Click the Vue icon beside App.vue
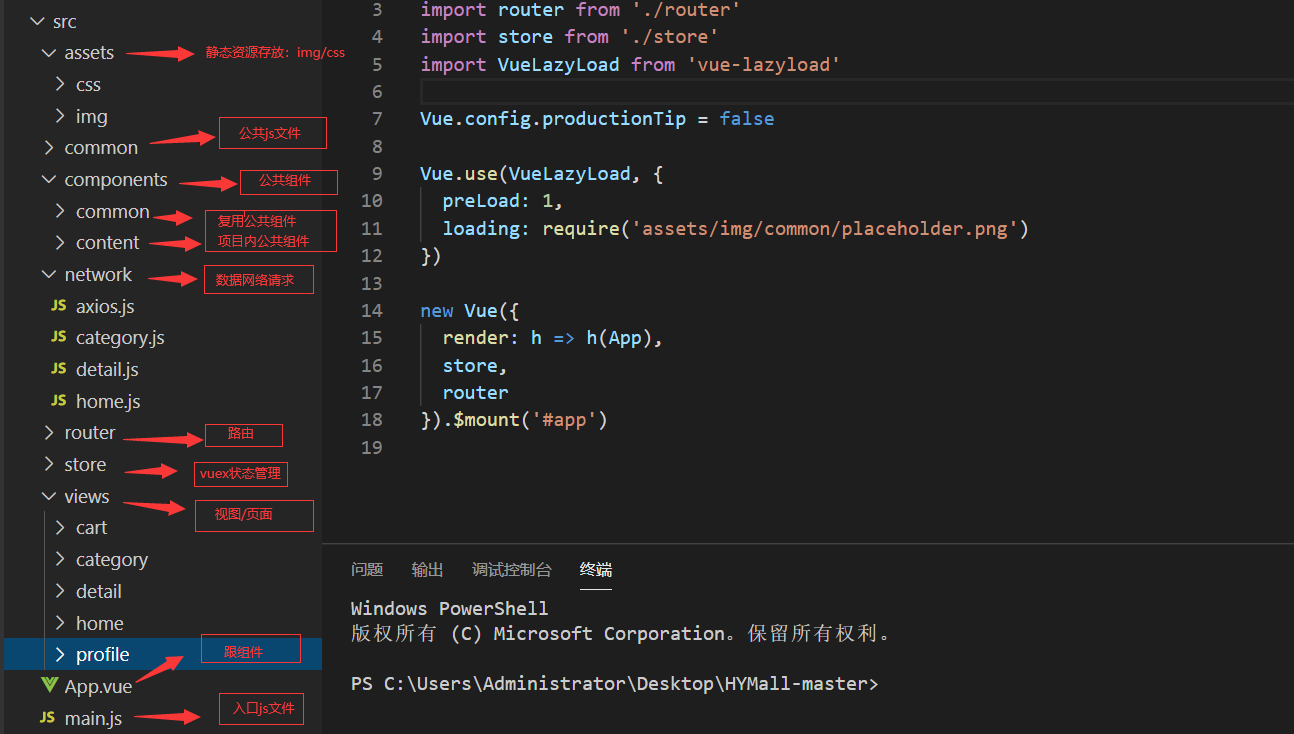This screenshot has width=1294, height=734. (49, 686)
